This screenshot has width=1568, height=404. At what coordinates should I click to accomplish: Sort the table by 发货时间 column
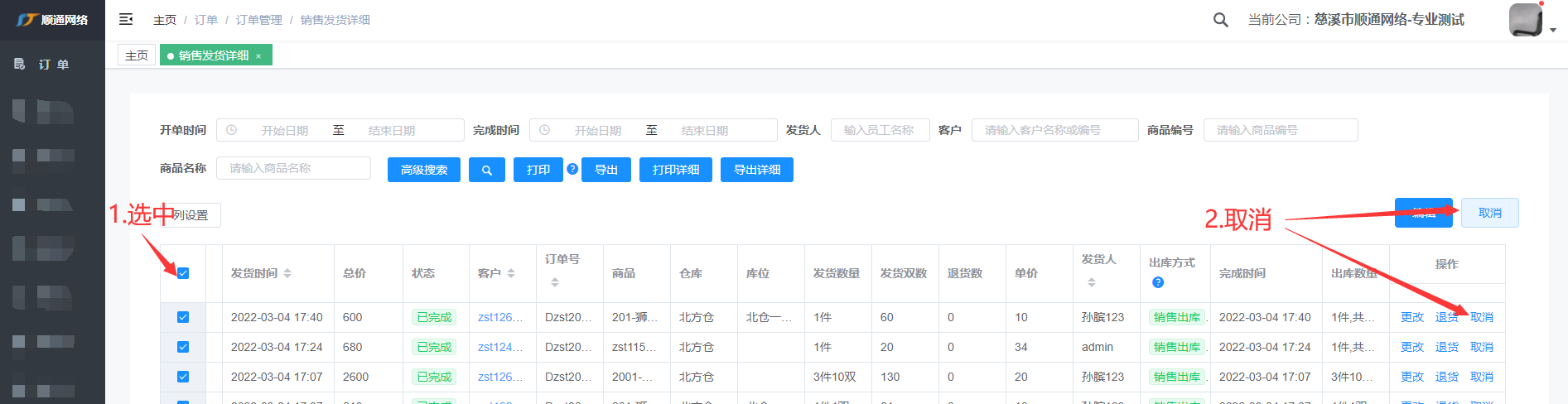coord(287,273)
